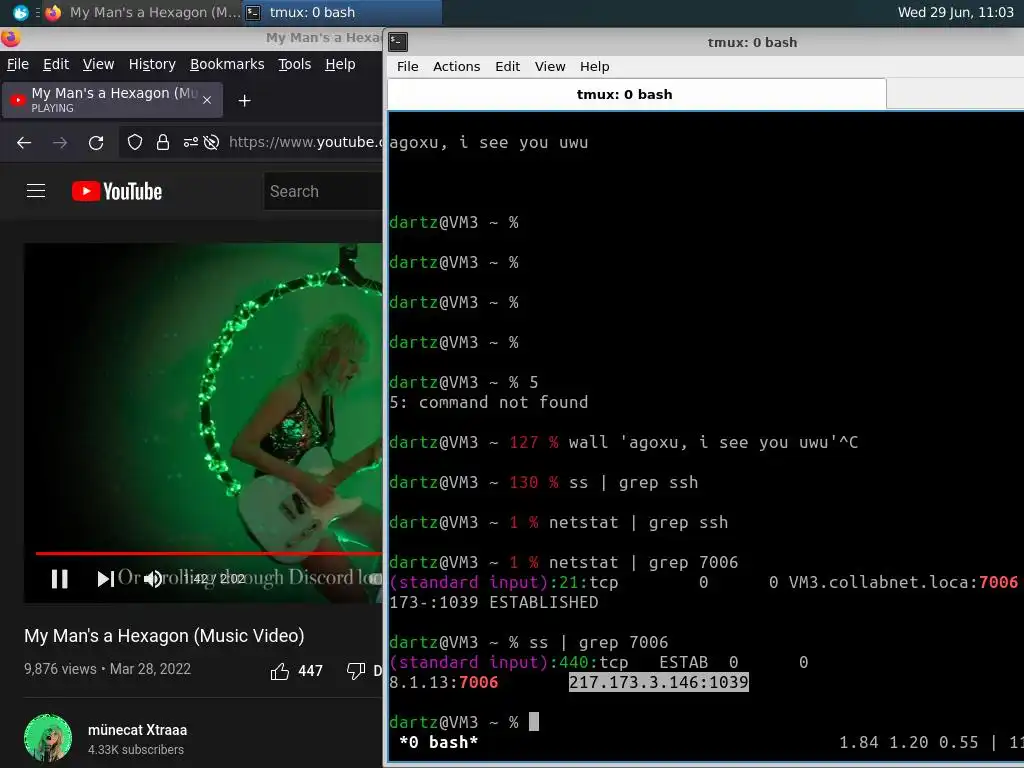Select the My Man's a Hexagon browser tab
The width and height of the screenshot is (1024, 768).
tap(112, 100)
